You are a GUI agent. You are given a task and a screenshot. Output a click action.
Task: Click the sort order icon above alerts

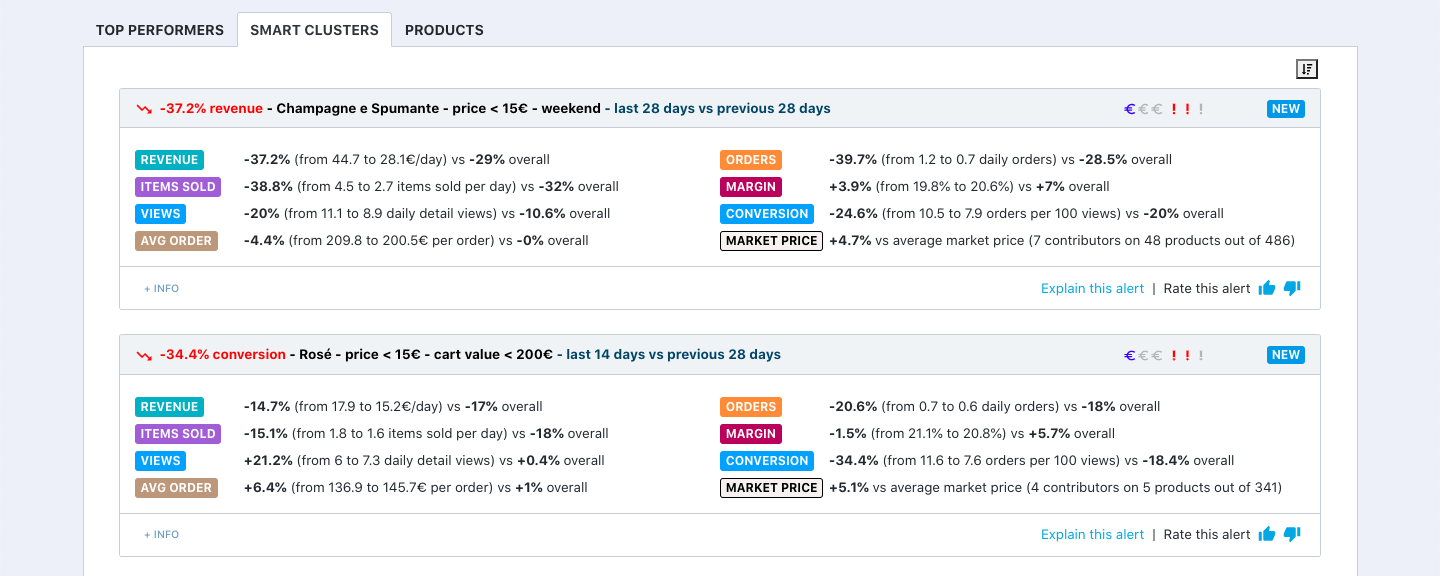[1307, 69]
